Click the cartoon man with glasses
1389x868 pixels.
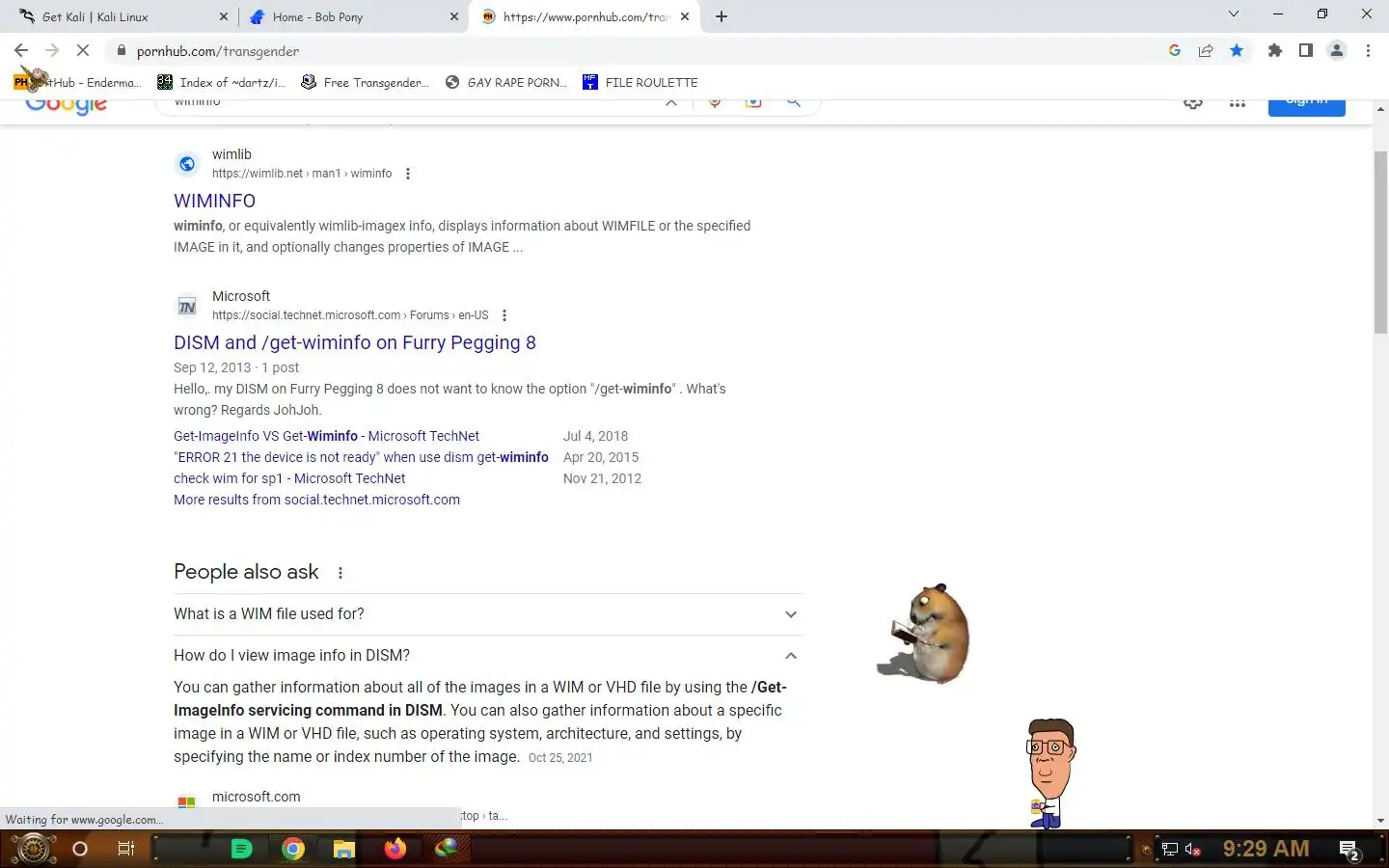click(1050, 773)
